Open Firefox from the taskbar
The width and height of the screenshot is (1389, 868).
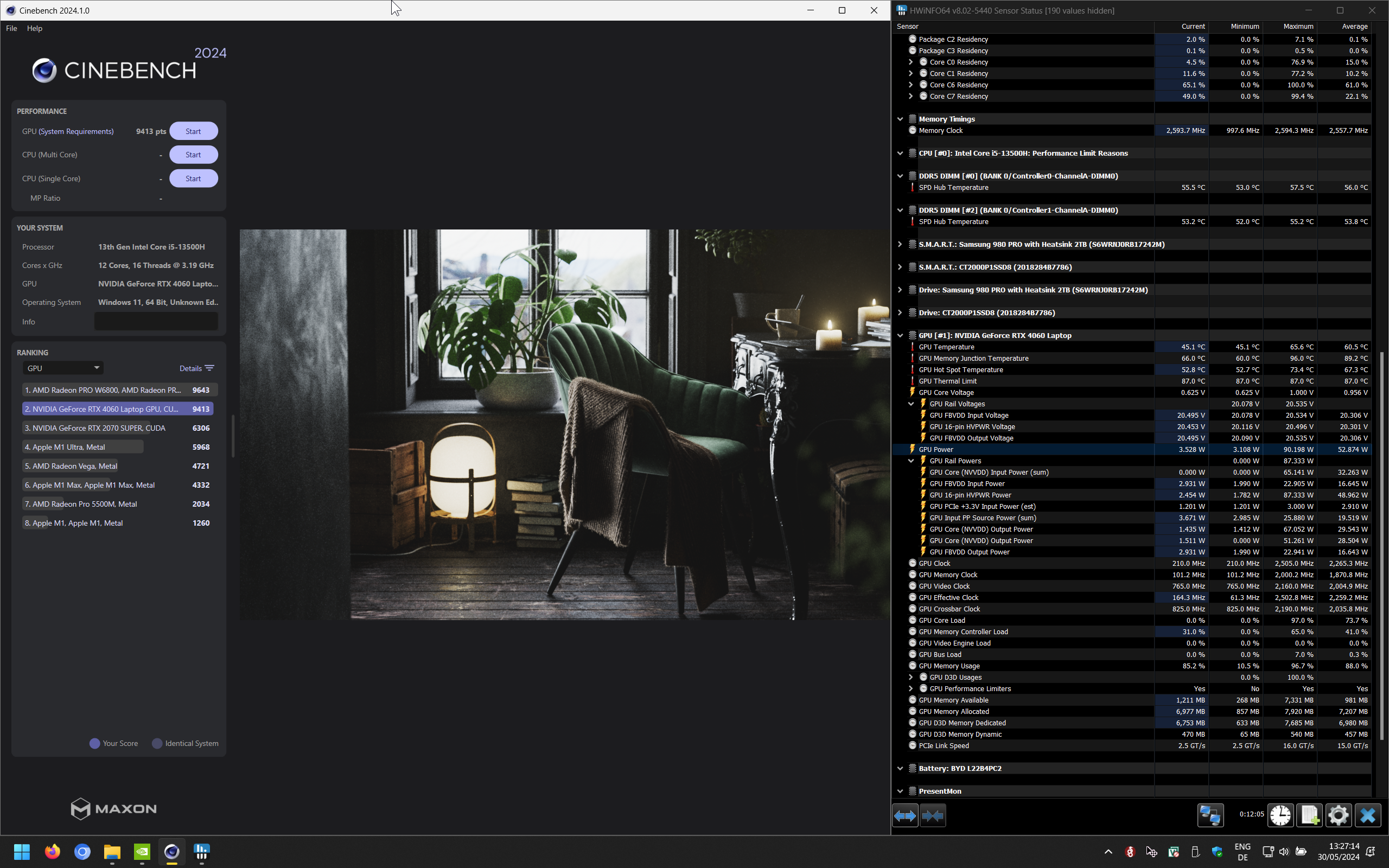point(52,851)
